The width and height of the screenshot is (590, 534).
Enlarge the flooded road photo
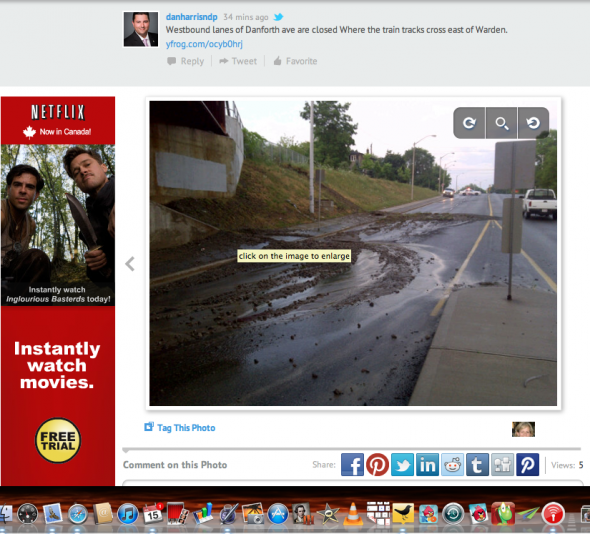tap(353, 253)
